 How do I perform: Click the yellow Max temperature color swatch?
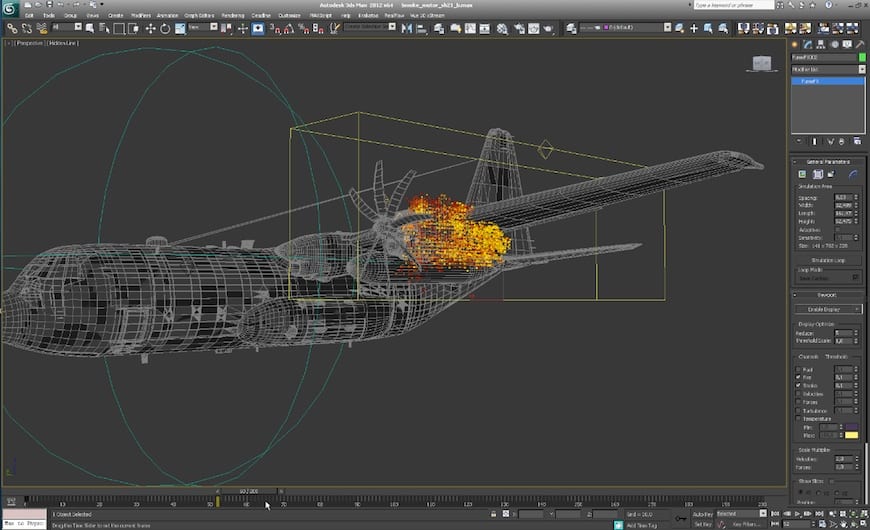coord(851,435)
